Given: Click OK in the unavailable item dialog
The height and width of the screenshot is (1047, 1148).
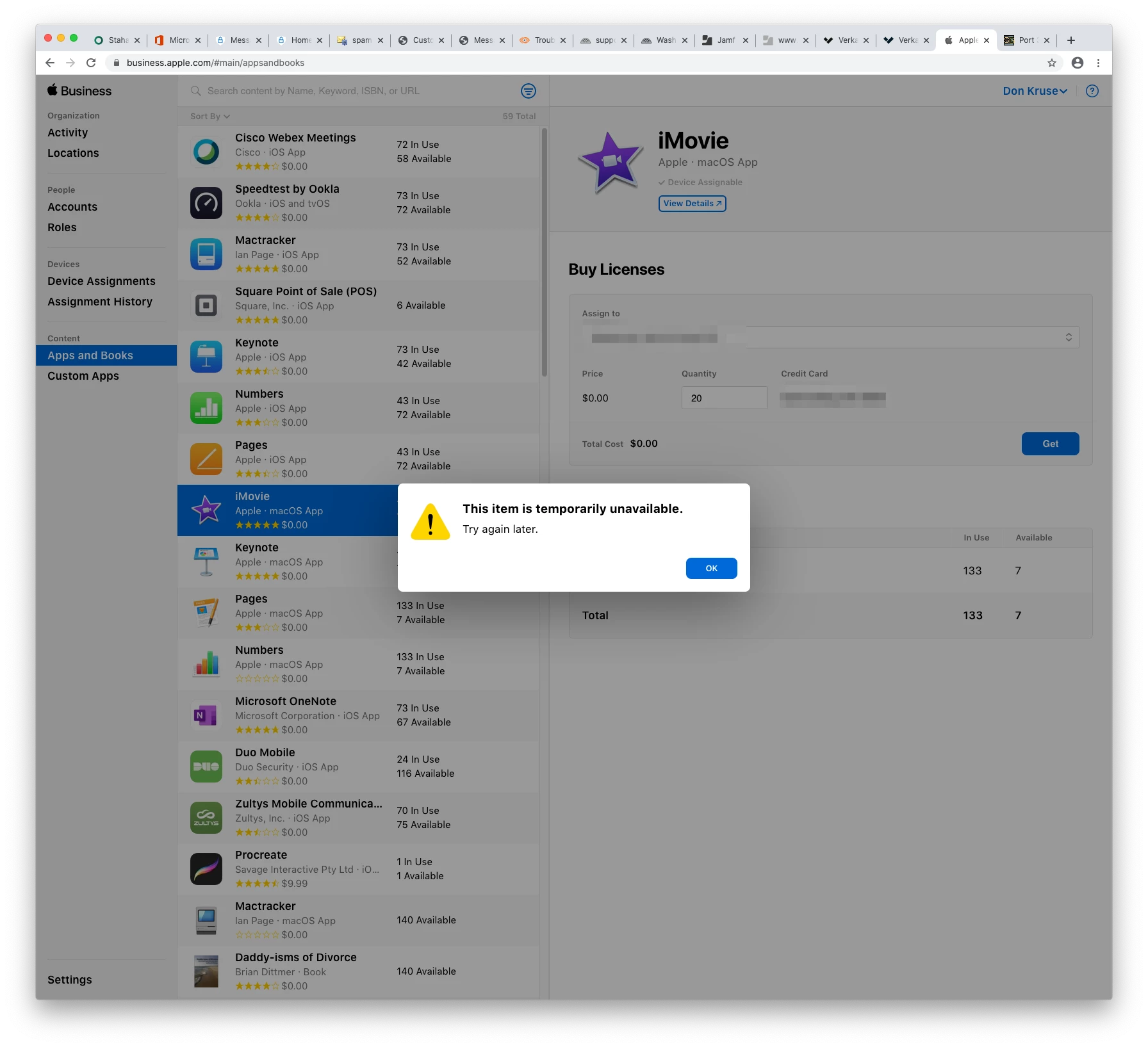Looking at the screenshot, I should [711, 568].
